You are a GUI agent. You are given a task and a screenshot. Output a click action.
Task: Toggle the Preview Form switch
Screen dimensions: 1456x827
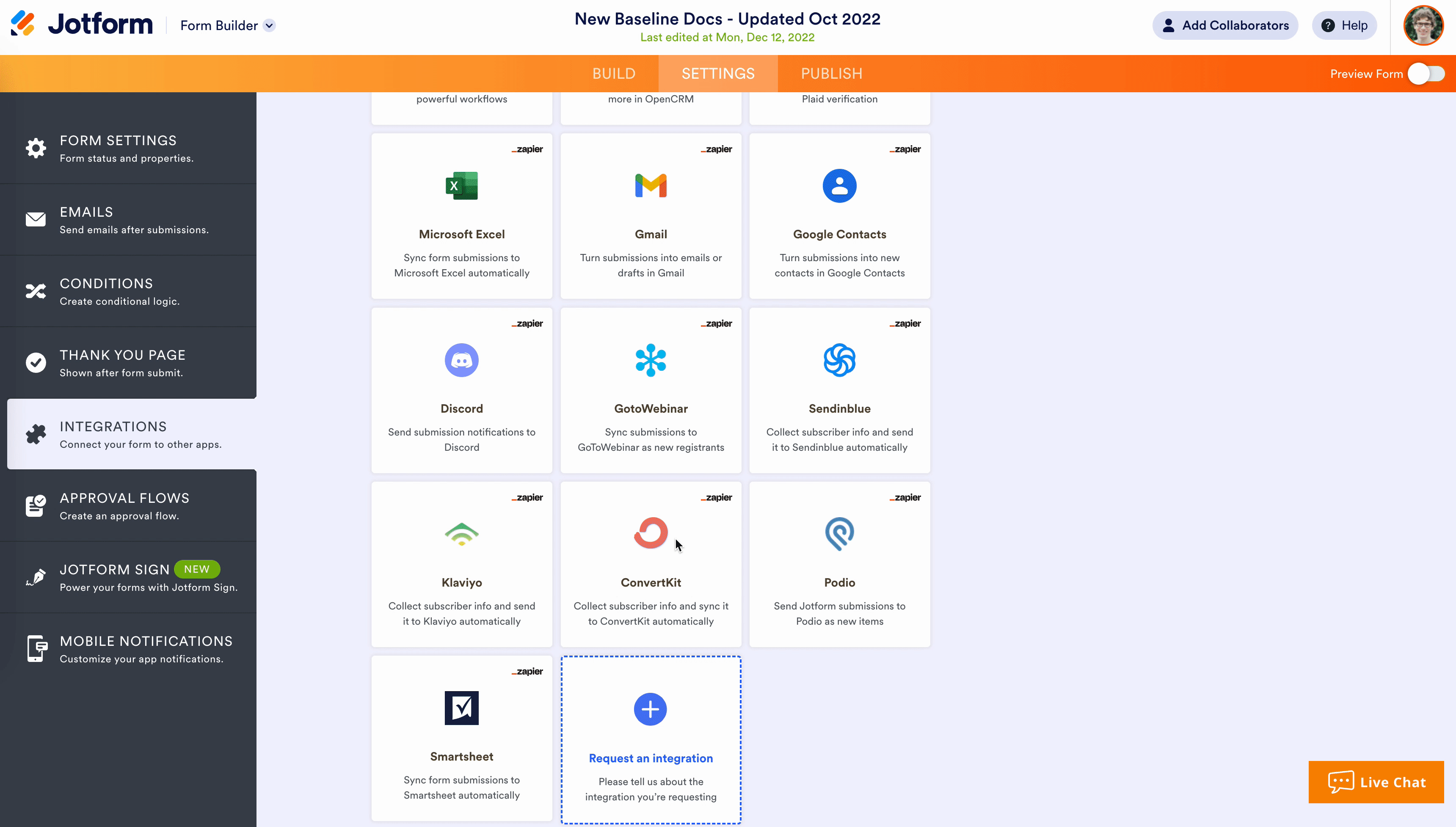(x=1426, y=74)
